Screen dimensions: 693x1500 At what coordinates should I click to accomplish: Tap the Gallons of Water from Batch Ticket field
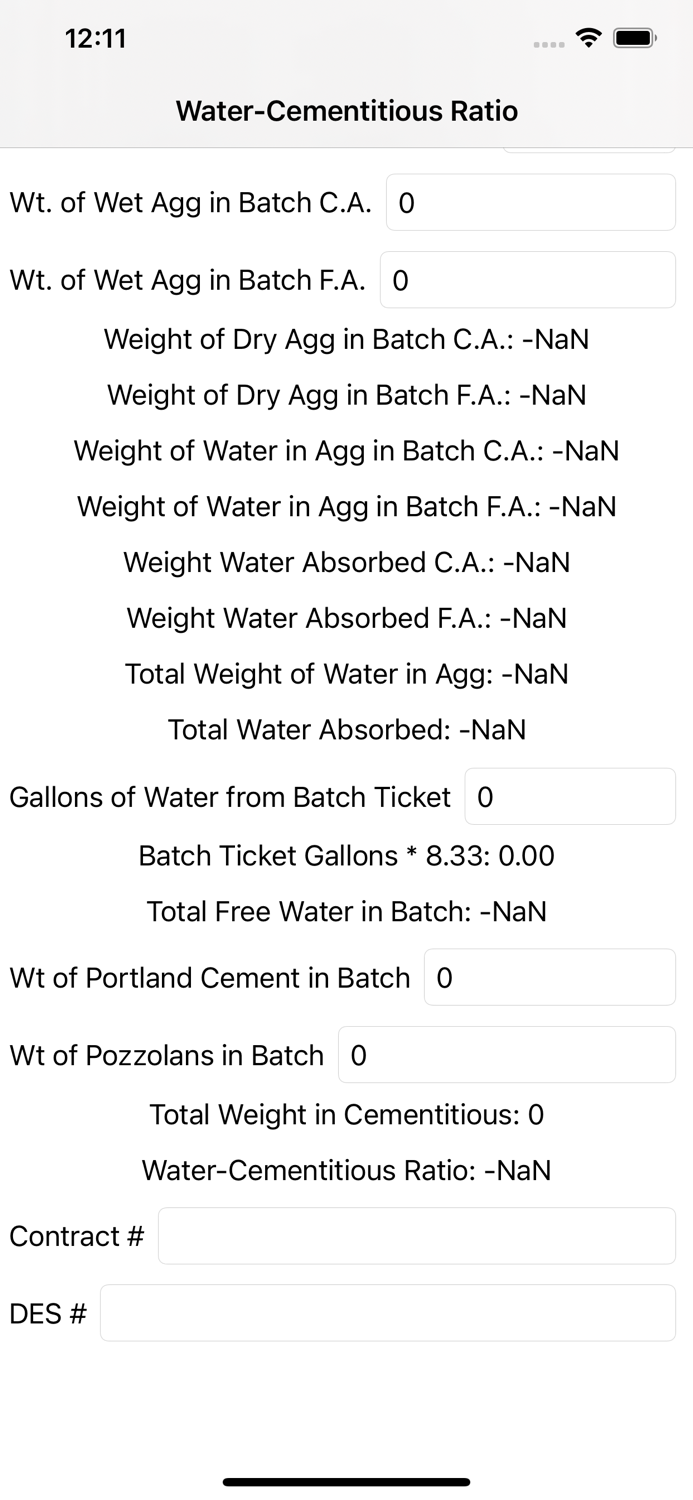(569, 796)
